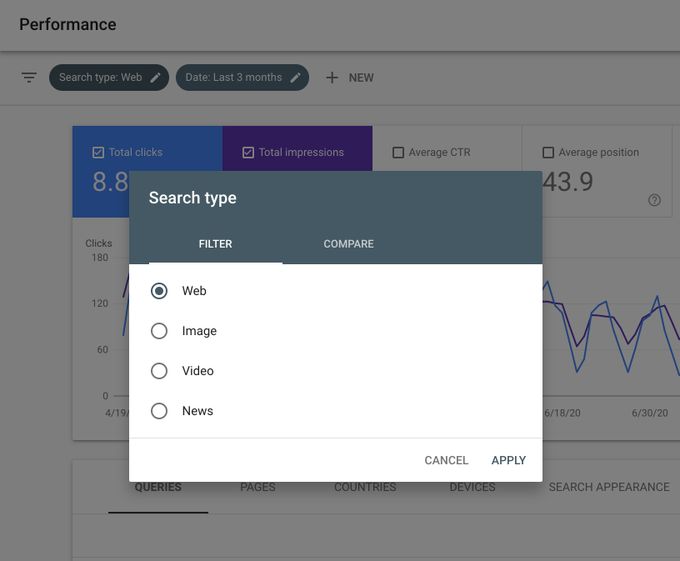
Task: Enable the Average CTR checkbox
Action: (398, 153)
